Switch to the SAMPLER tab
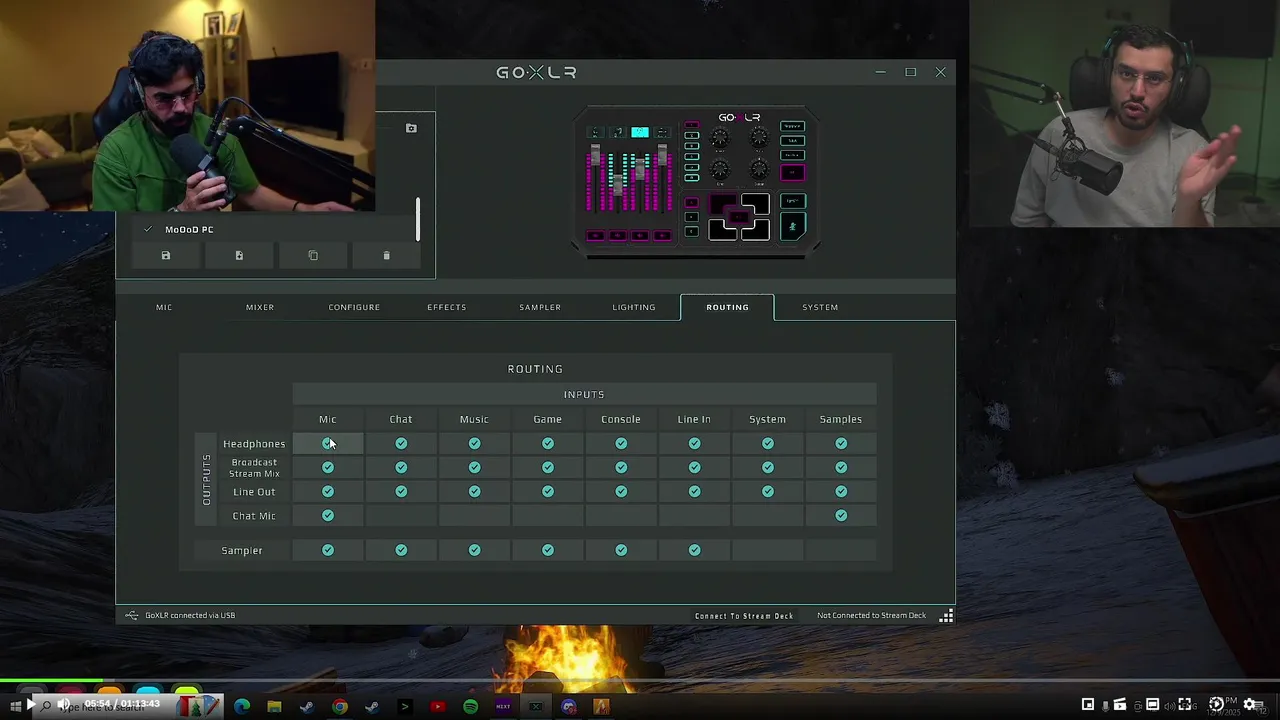Viewport: 1280px width, 720px height. [x=540, y=307]
